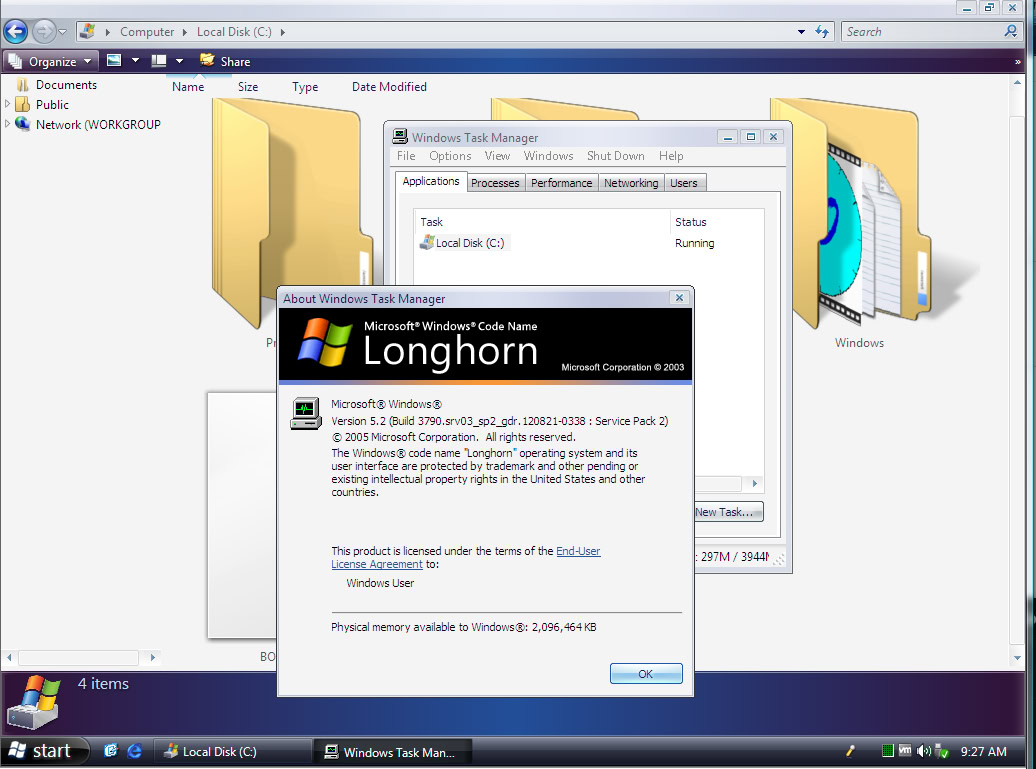1036x769 pixels.
Task: Expand the Network tree node
Action: (7, 124)
